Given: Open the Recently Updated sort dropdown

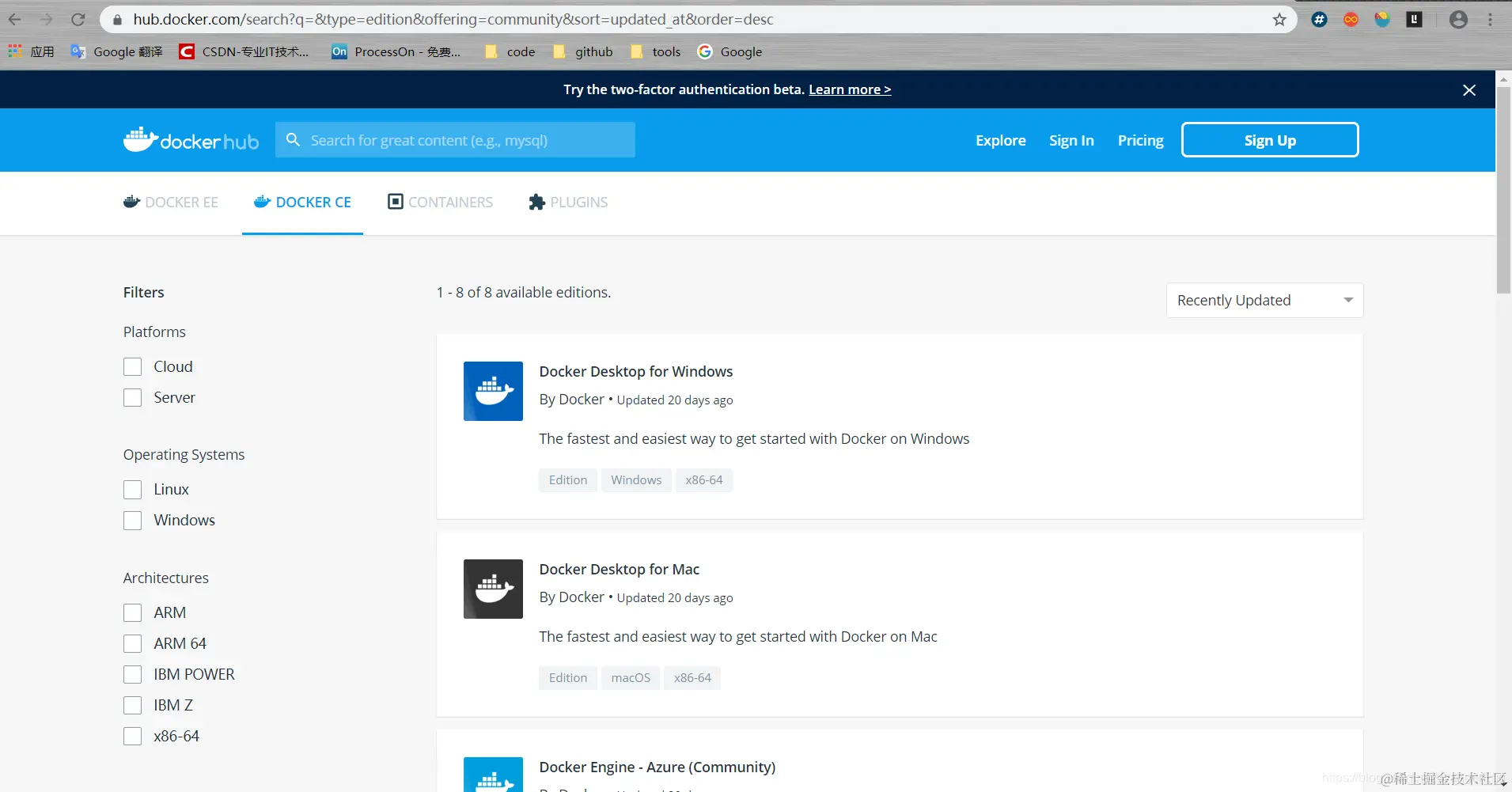Looking at the screenshot, I should click(x=1264, y=301).
